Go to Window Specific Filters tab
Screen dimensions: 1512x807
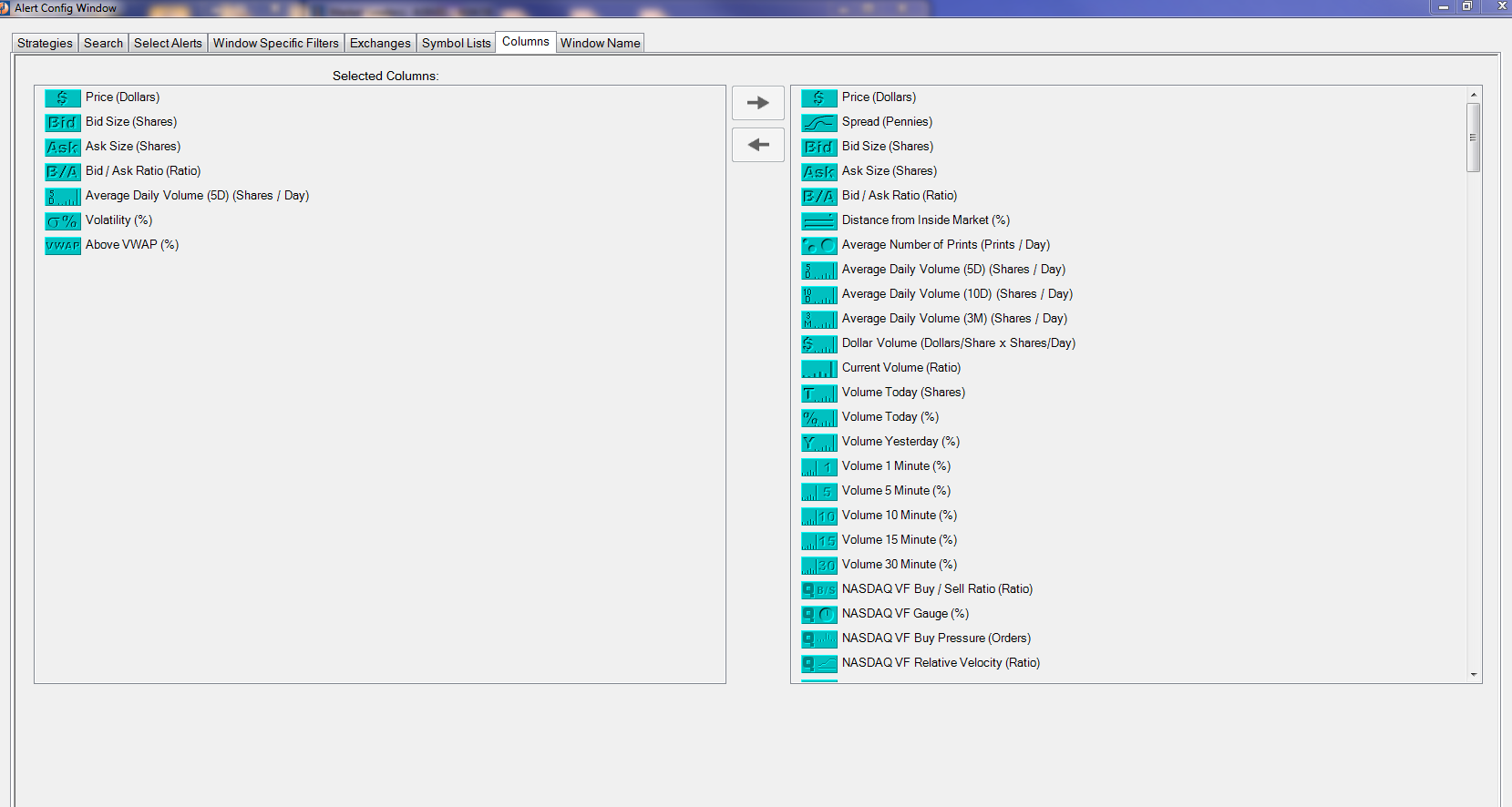click(276, 43)
